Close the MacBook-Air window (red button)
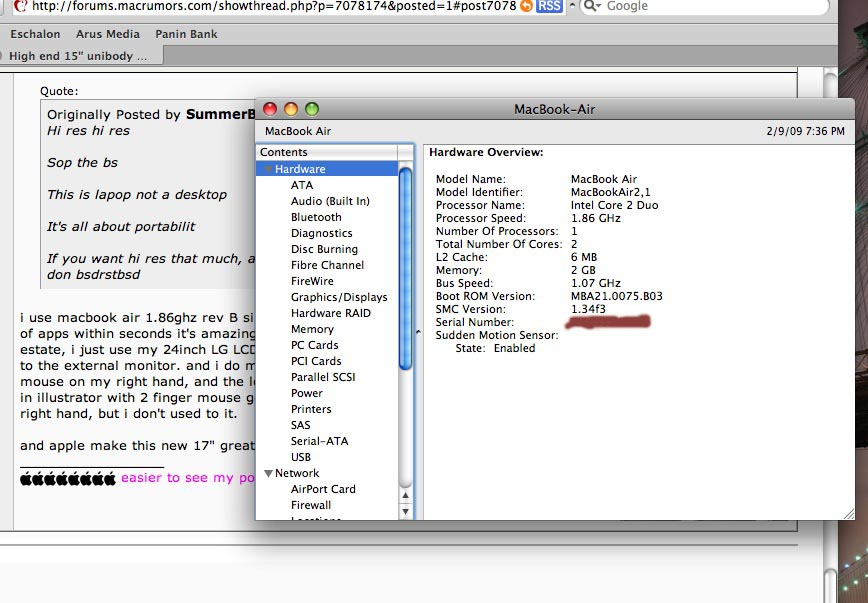The image size is (868, 603). pos(270,109)
